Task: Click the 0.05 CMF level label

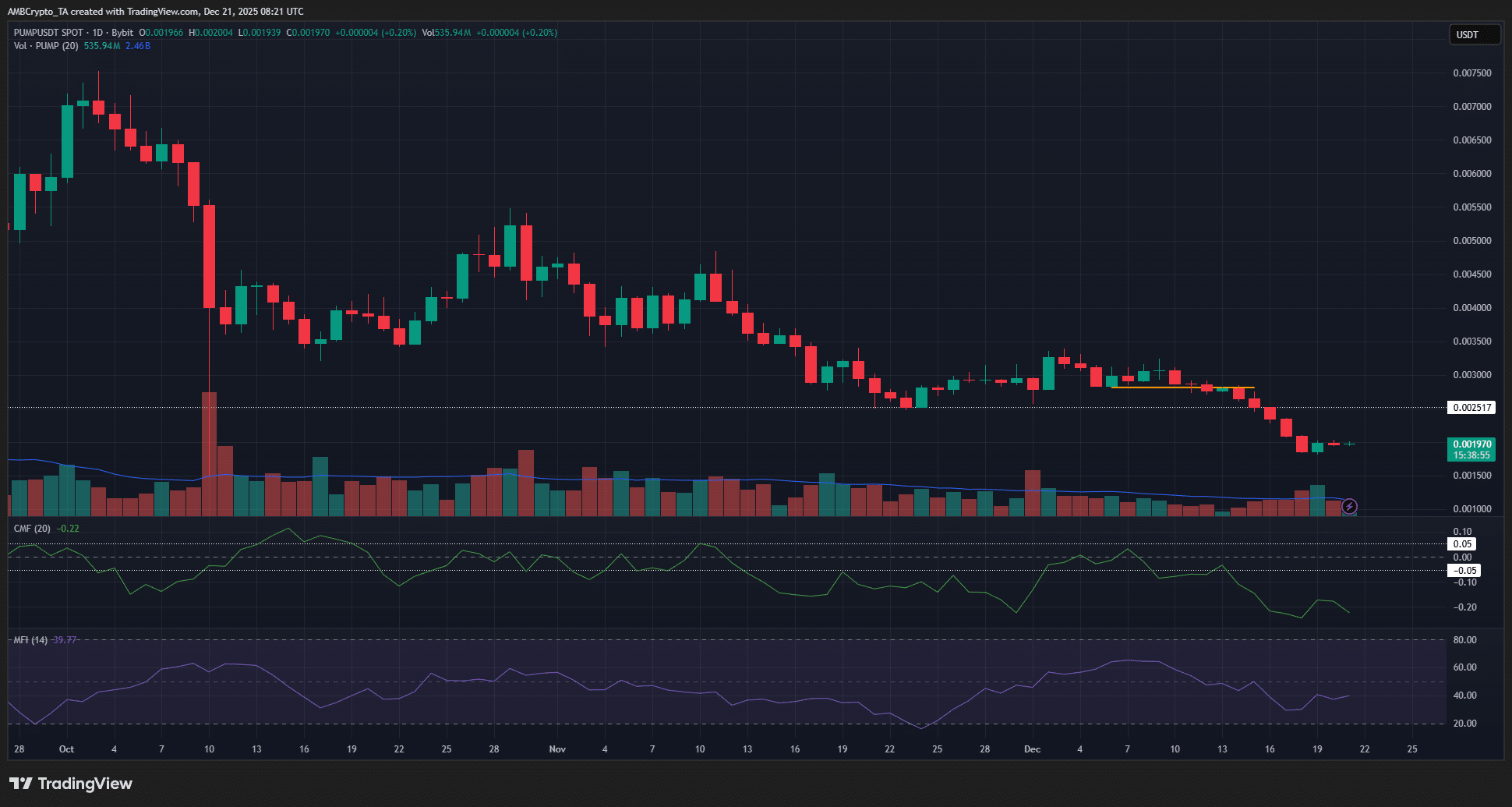Action: click(1462, 544)
